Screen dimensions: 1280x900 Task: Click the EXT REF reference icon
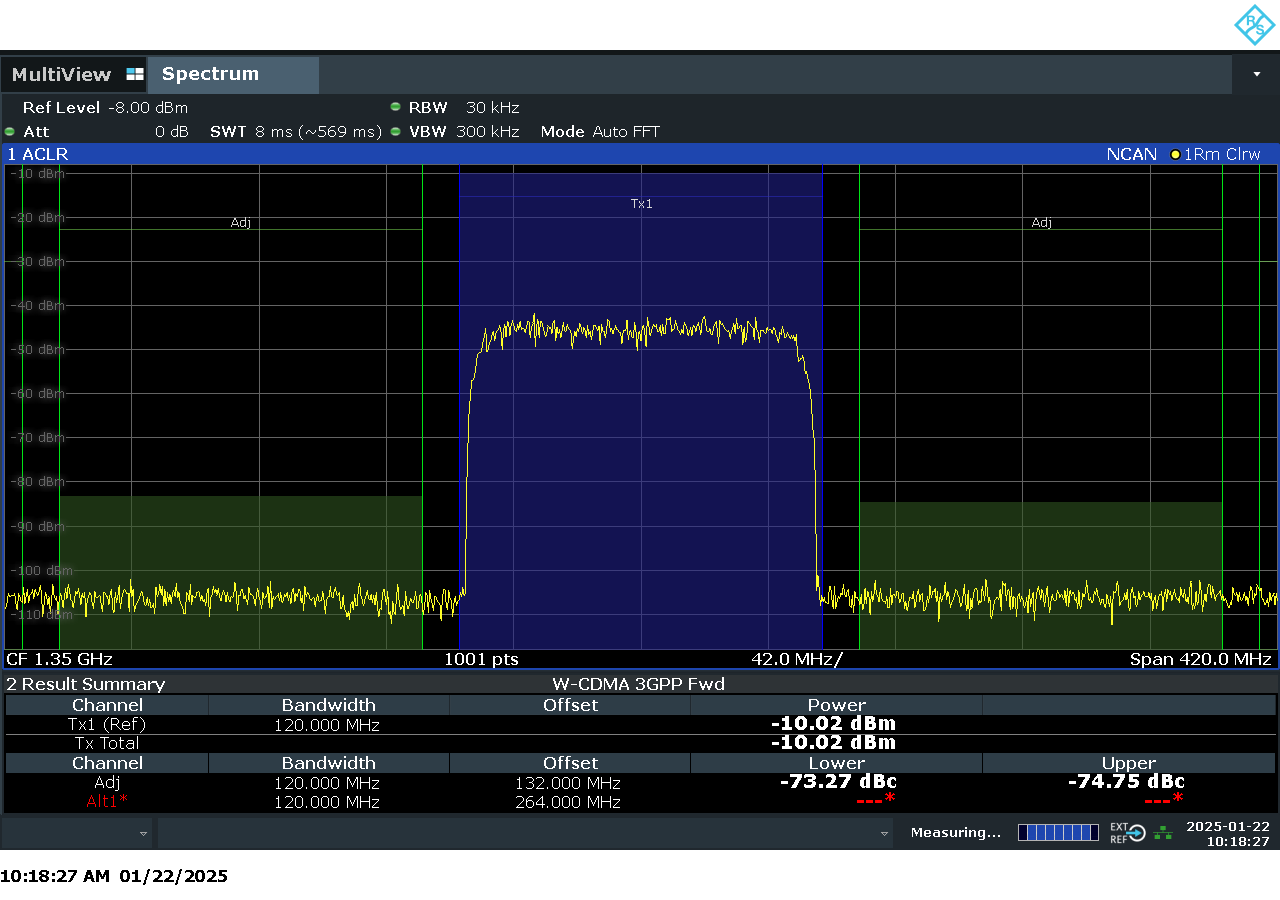(x=1127, y=832)
